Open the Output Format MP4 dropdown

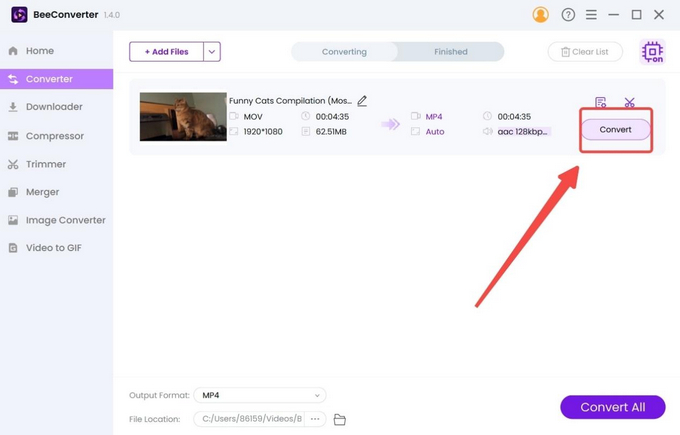(258, 395)
